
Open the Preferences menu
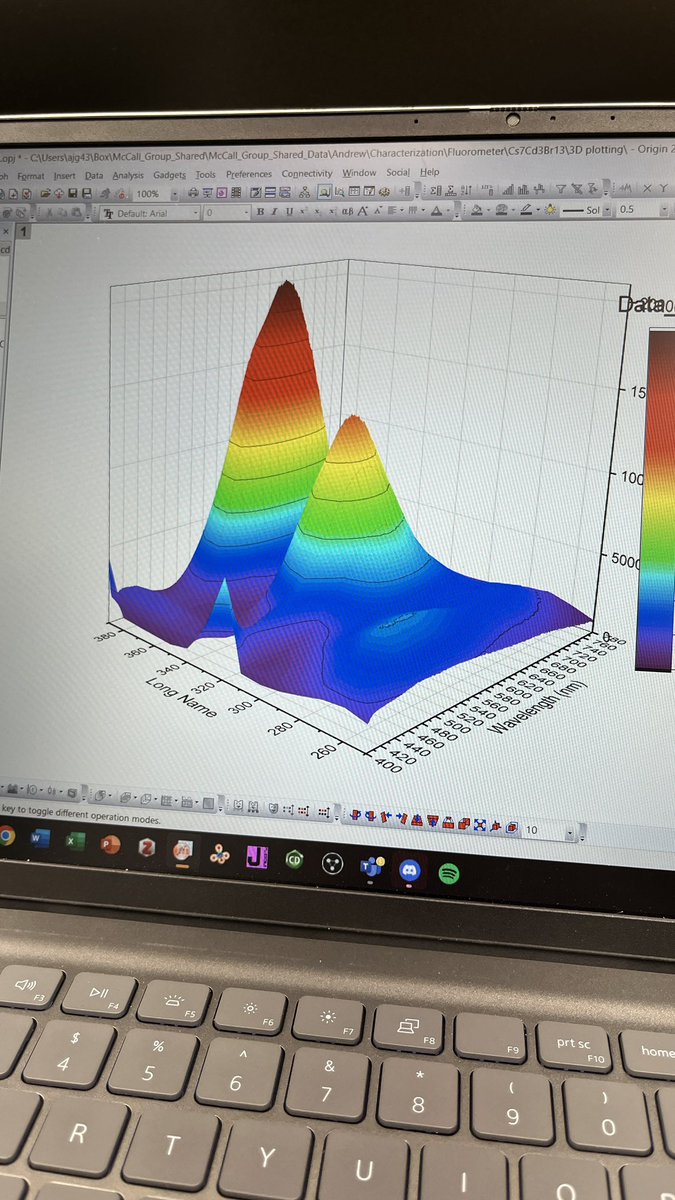tap(249, 174)
